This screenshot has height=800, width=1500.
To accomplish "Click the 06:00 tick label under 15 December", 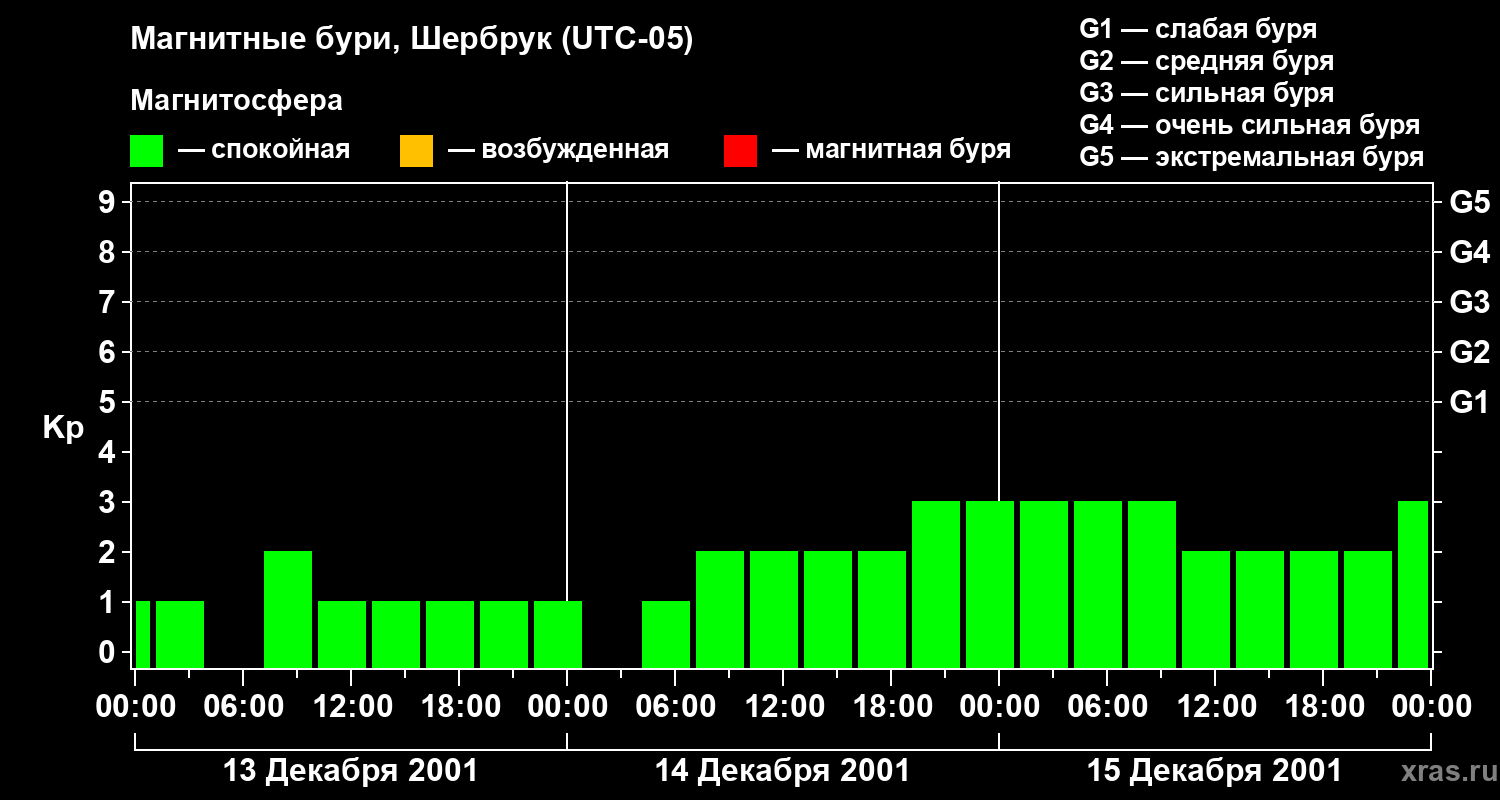I will click(1107, 706).
